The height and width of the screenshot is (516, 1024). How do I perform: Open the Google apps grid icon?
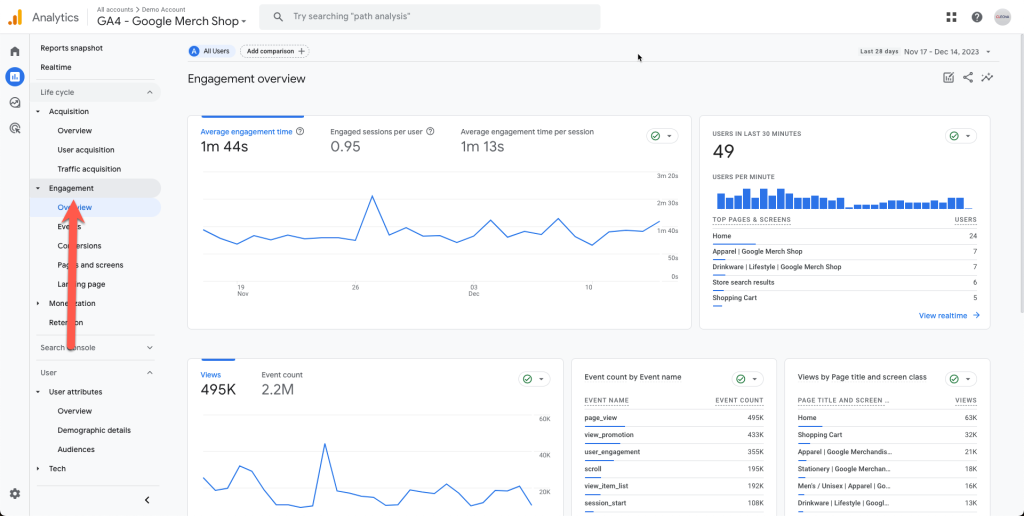[x=951, y=17]
